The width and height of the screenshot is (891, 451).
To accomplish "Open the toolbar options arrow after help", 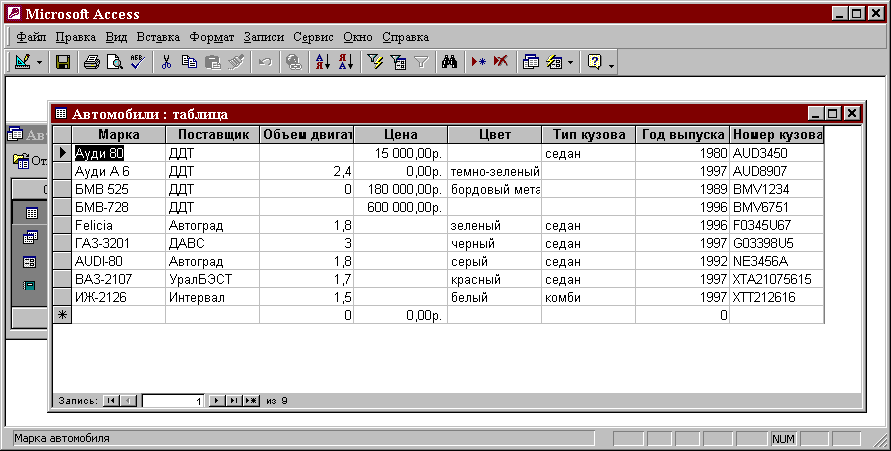I will 611,65.
